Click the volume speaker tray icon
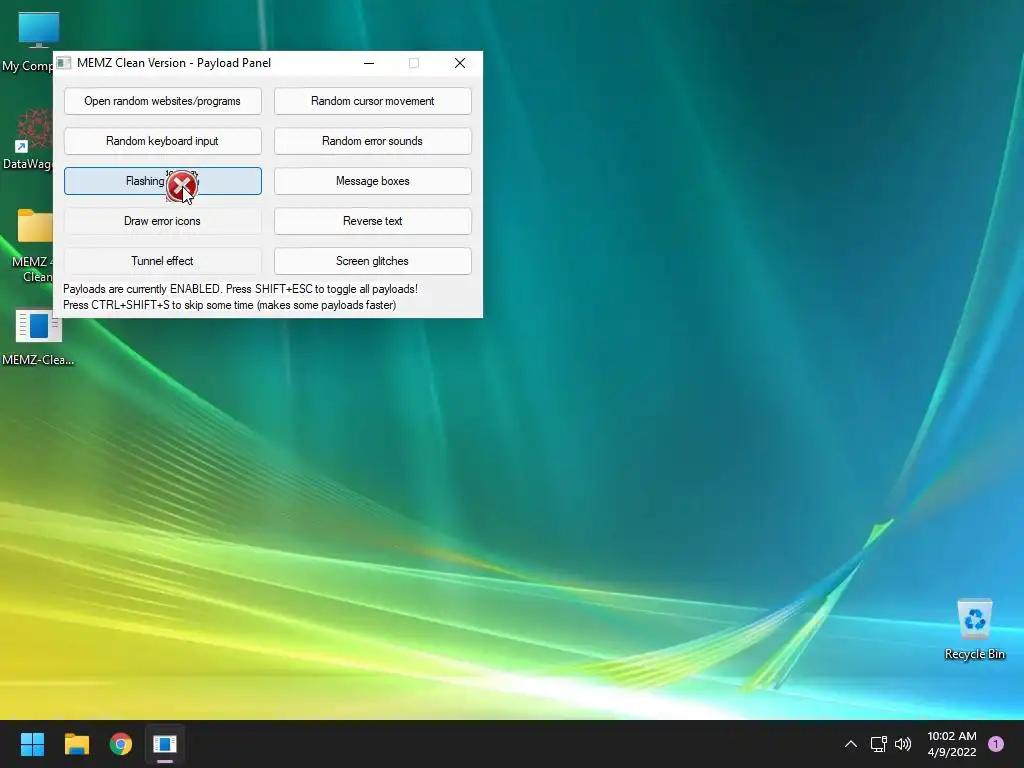 point(903,744)
